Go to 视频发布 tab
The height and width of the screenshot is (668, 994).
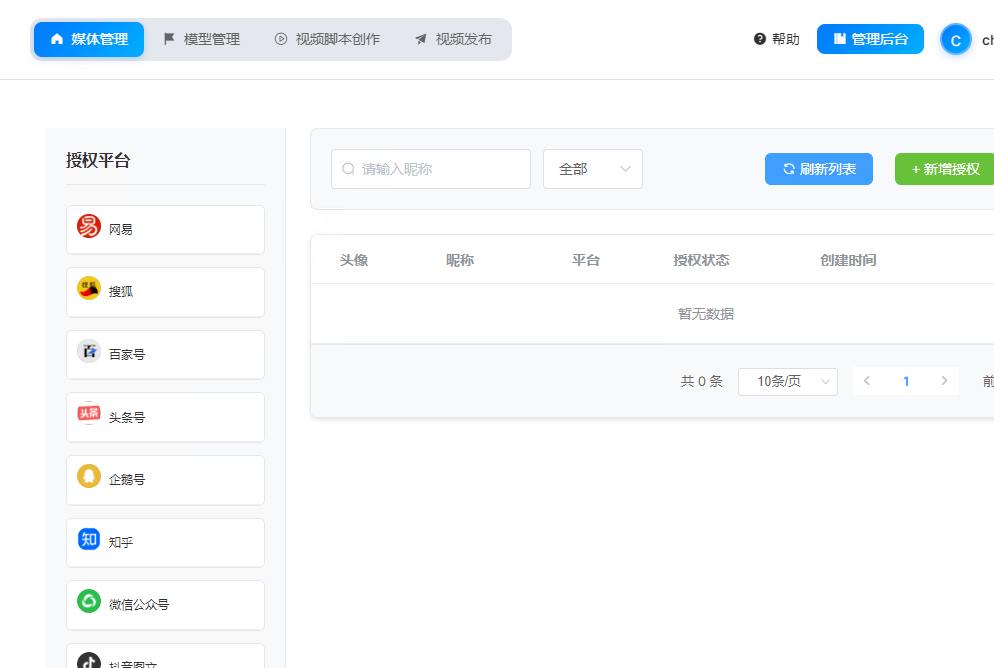tap(453, 39)
